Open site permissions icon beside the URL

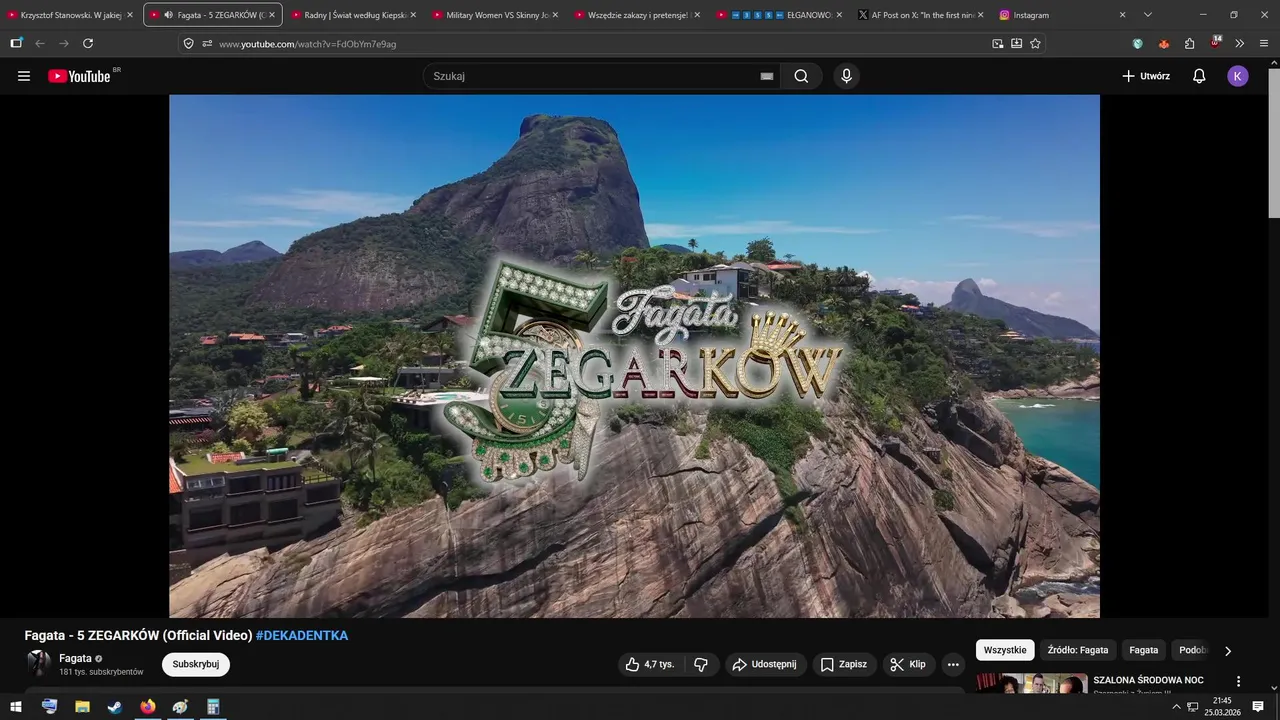tap(207, 43)
